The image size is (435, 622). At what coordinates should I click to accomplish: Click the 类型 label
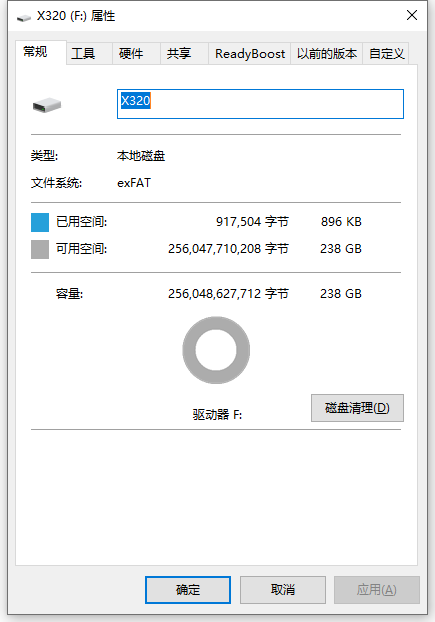(x=44, y=156)
